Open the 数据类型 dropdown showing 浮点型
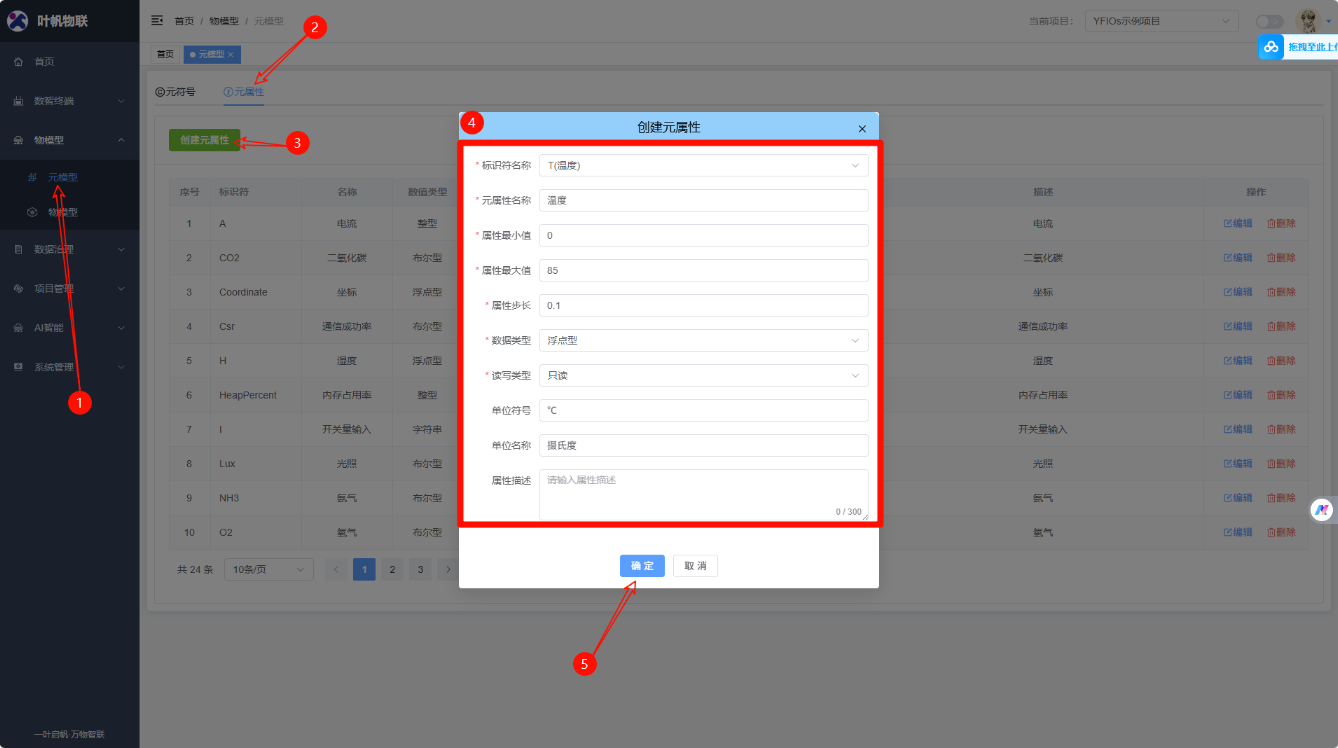The image size is (1338, 748). coord(703,341)
